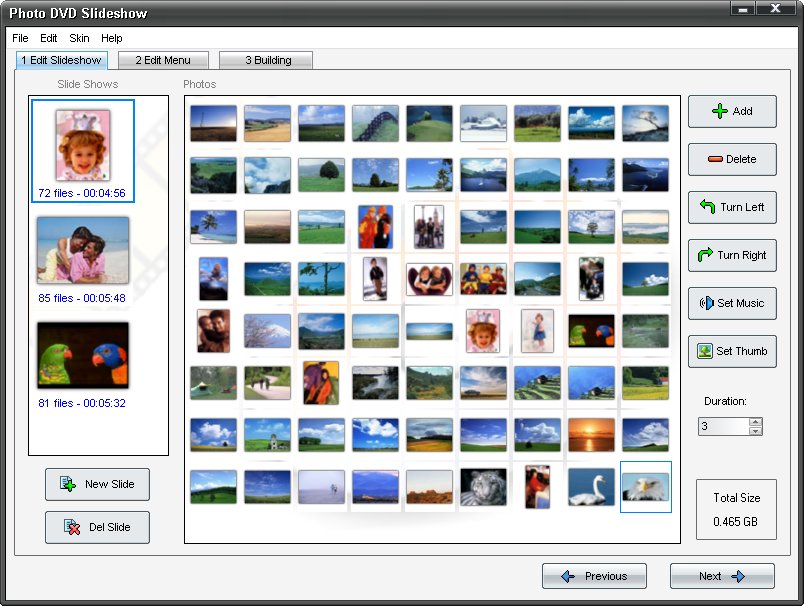804x606 pixels.
Task: Select the beach couple slideshow with 85 files
Action: click(83, 260)
